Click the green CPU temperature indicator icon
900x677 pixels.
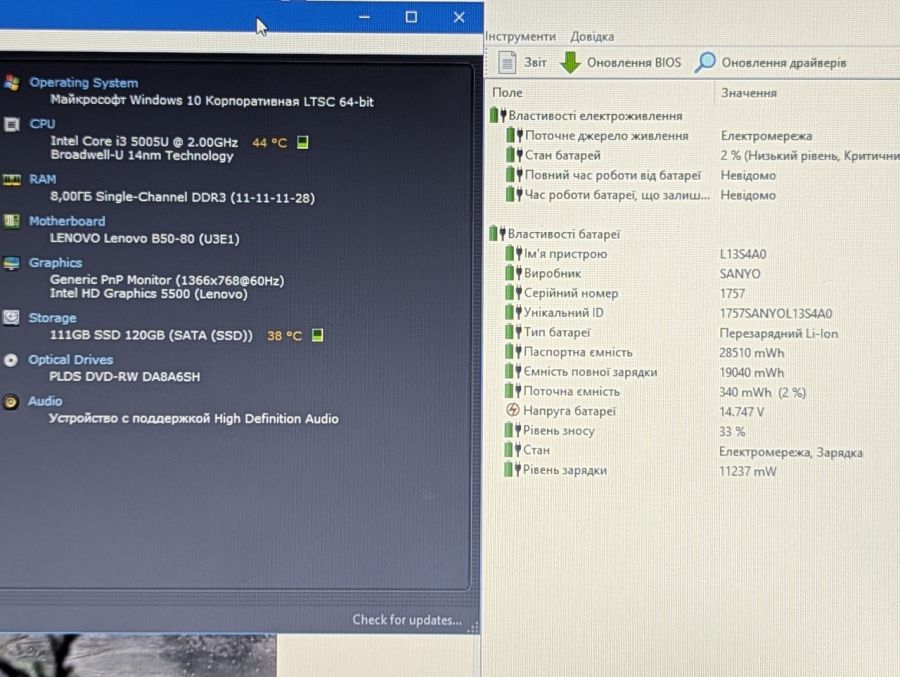tap(302, 142)
